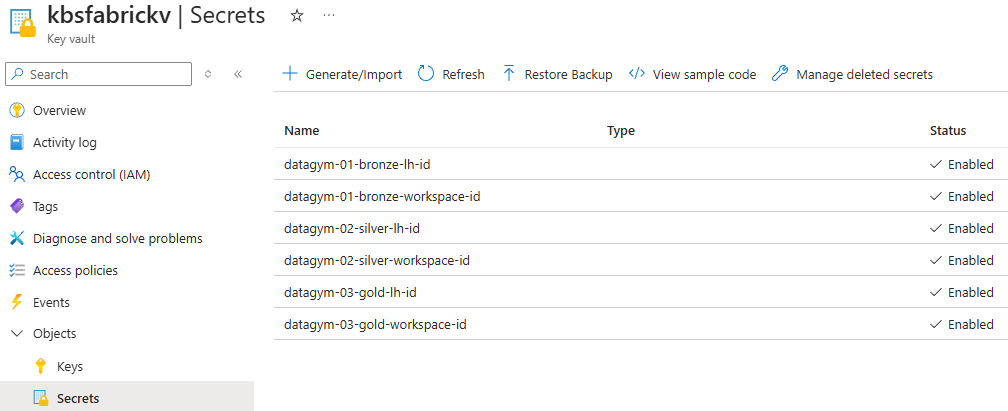Click the 'kbsfabrickv | Secrets' page title

(156, 15)
